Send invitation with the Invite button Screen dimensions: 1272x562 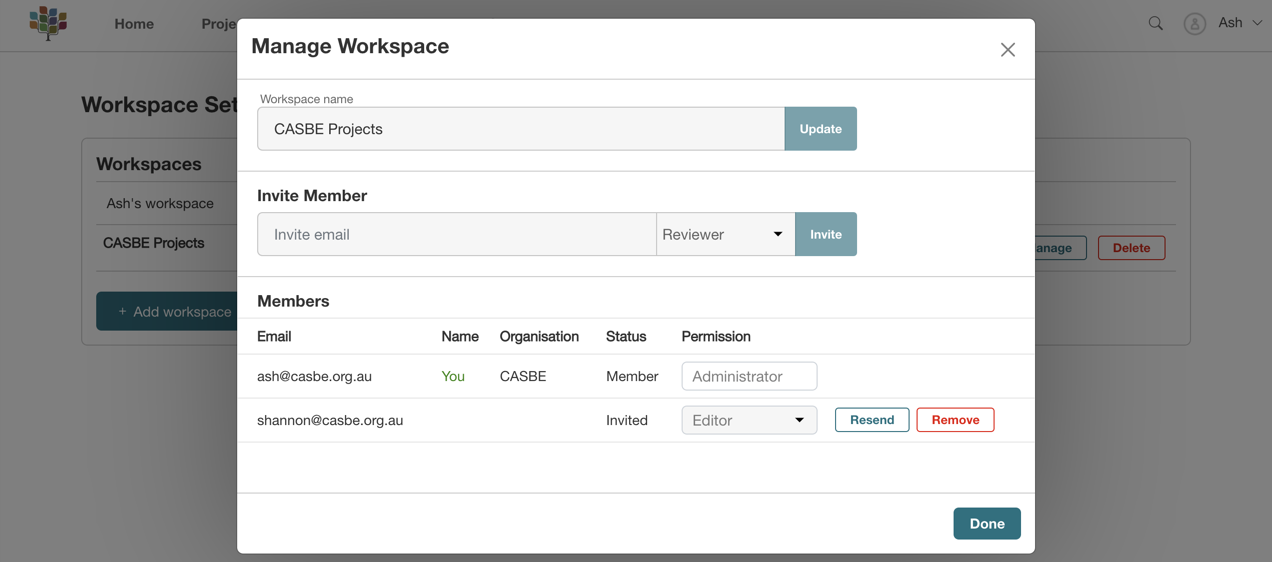coord(825,234)
